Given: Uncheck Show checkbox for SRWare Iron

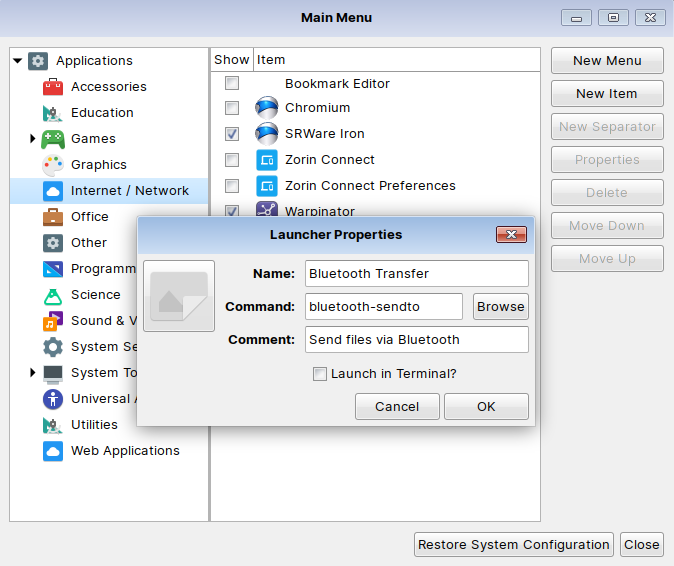Looking at the screenshot, I should tap(232, 134).
